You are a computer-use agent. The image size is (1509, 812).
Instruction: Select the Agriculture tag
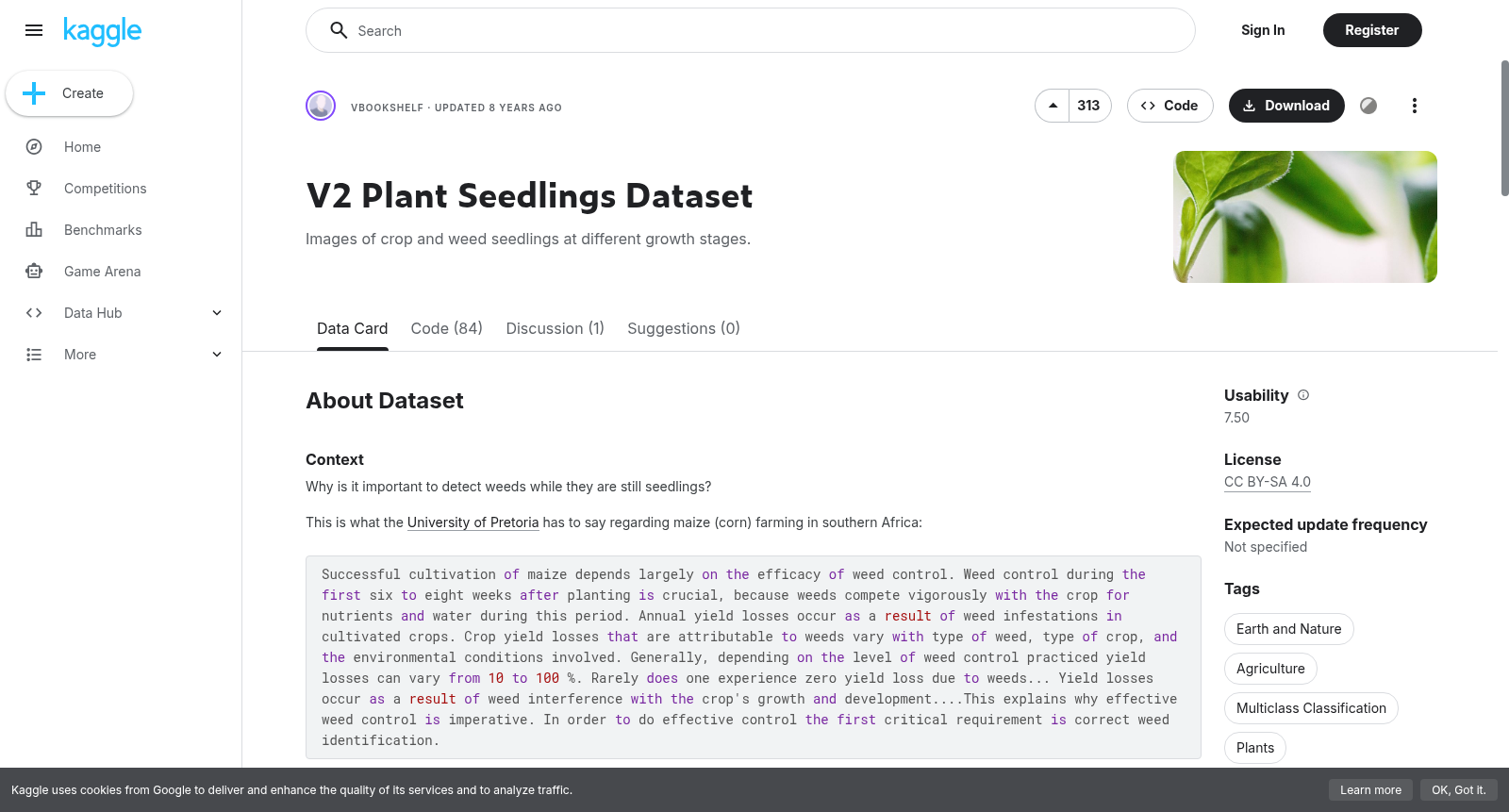[1270, 669]
